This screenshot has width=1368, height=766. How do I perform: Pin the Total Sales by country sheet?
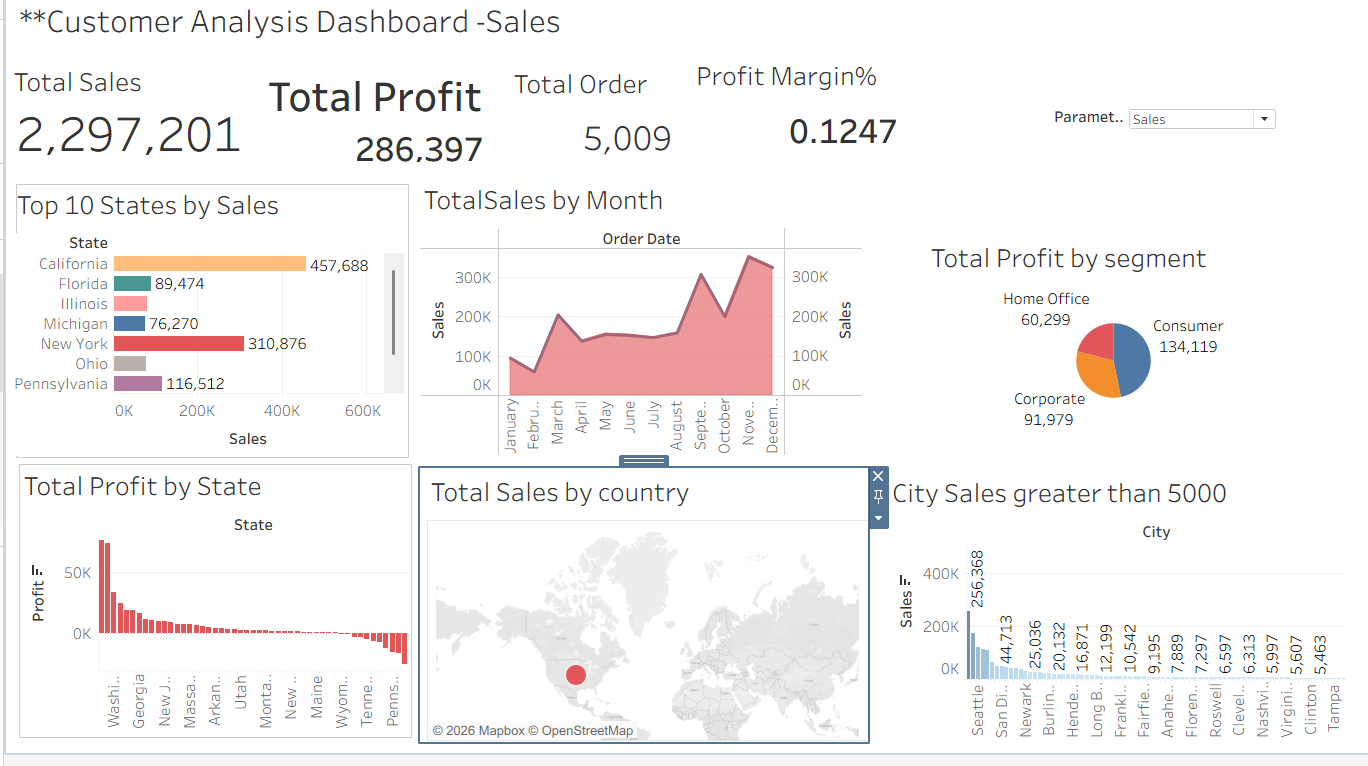(878, 497)
